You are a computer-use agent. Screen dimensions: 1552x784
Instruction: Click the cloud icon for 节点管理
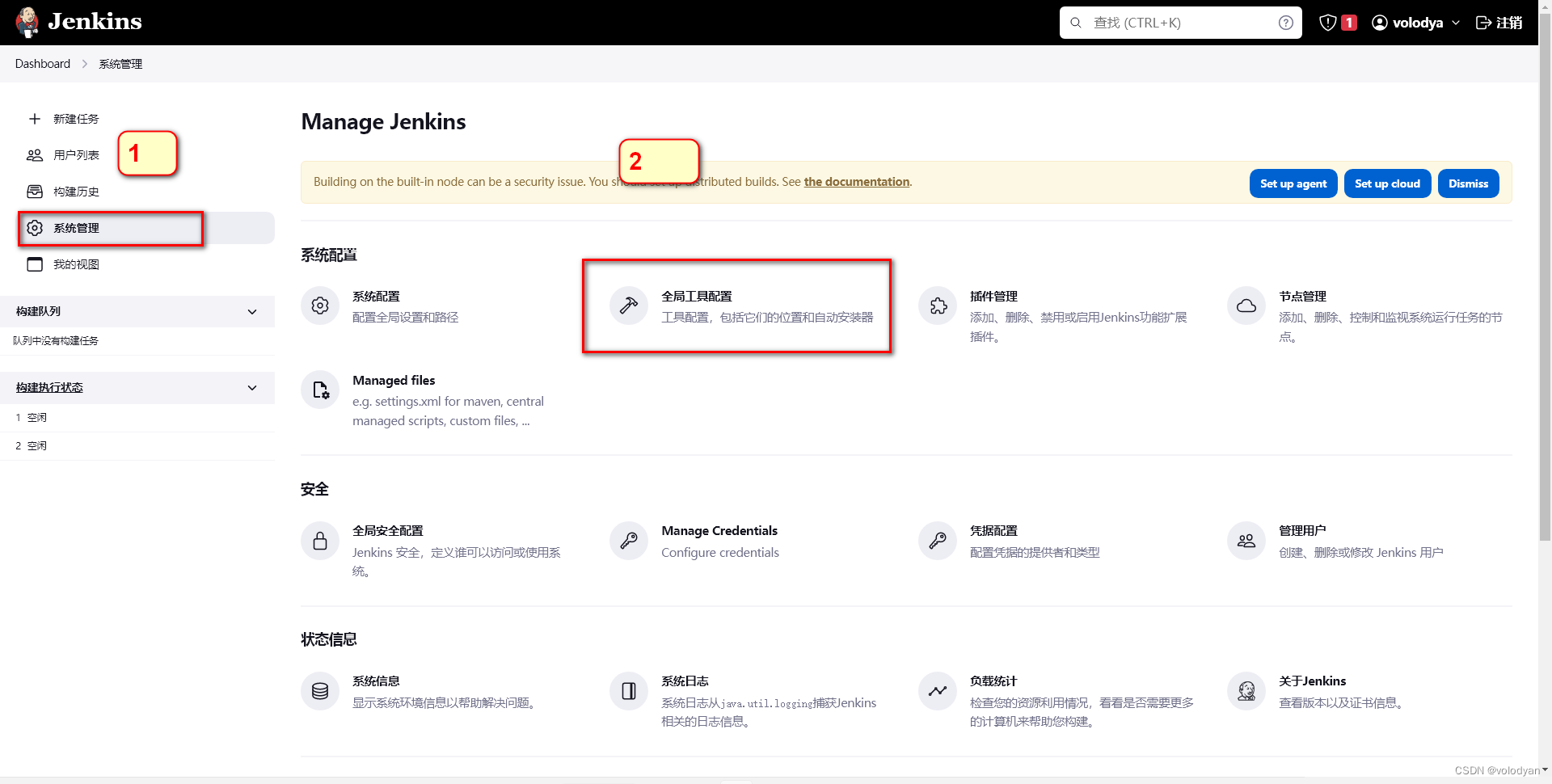coord(1246,306)
